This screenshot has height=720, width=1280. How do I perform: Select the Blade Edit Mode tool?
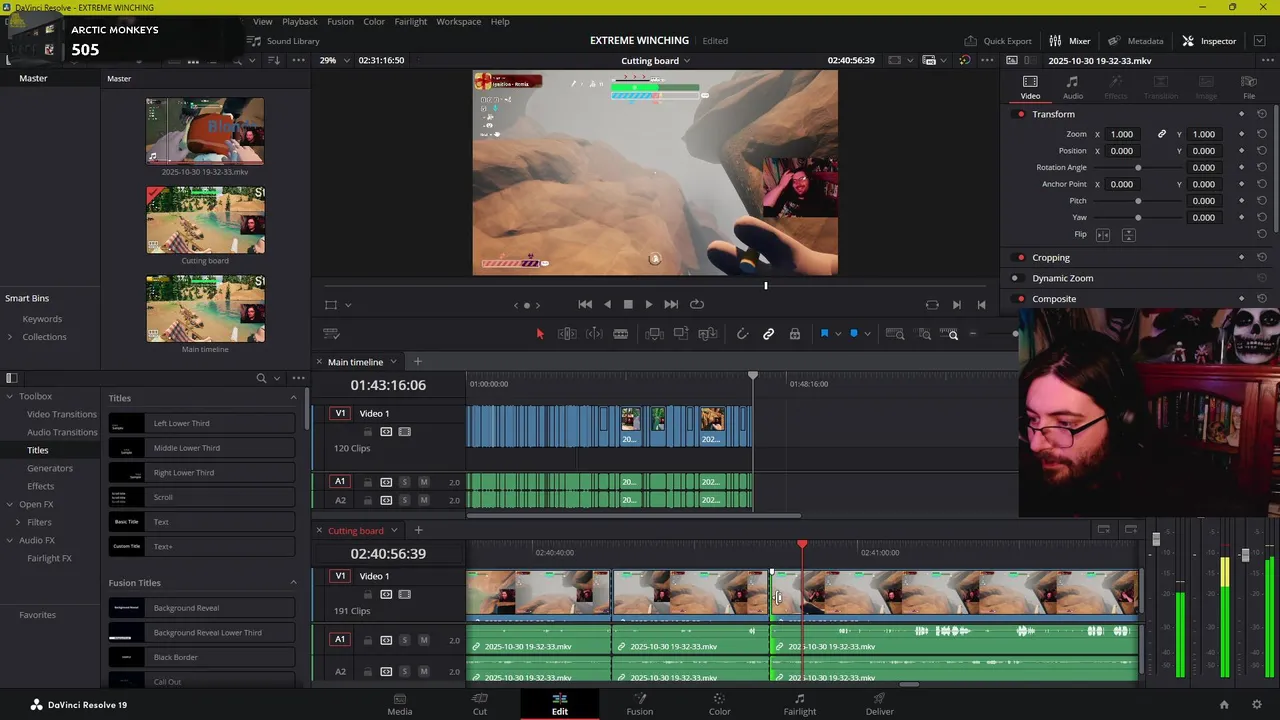620,334
